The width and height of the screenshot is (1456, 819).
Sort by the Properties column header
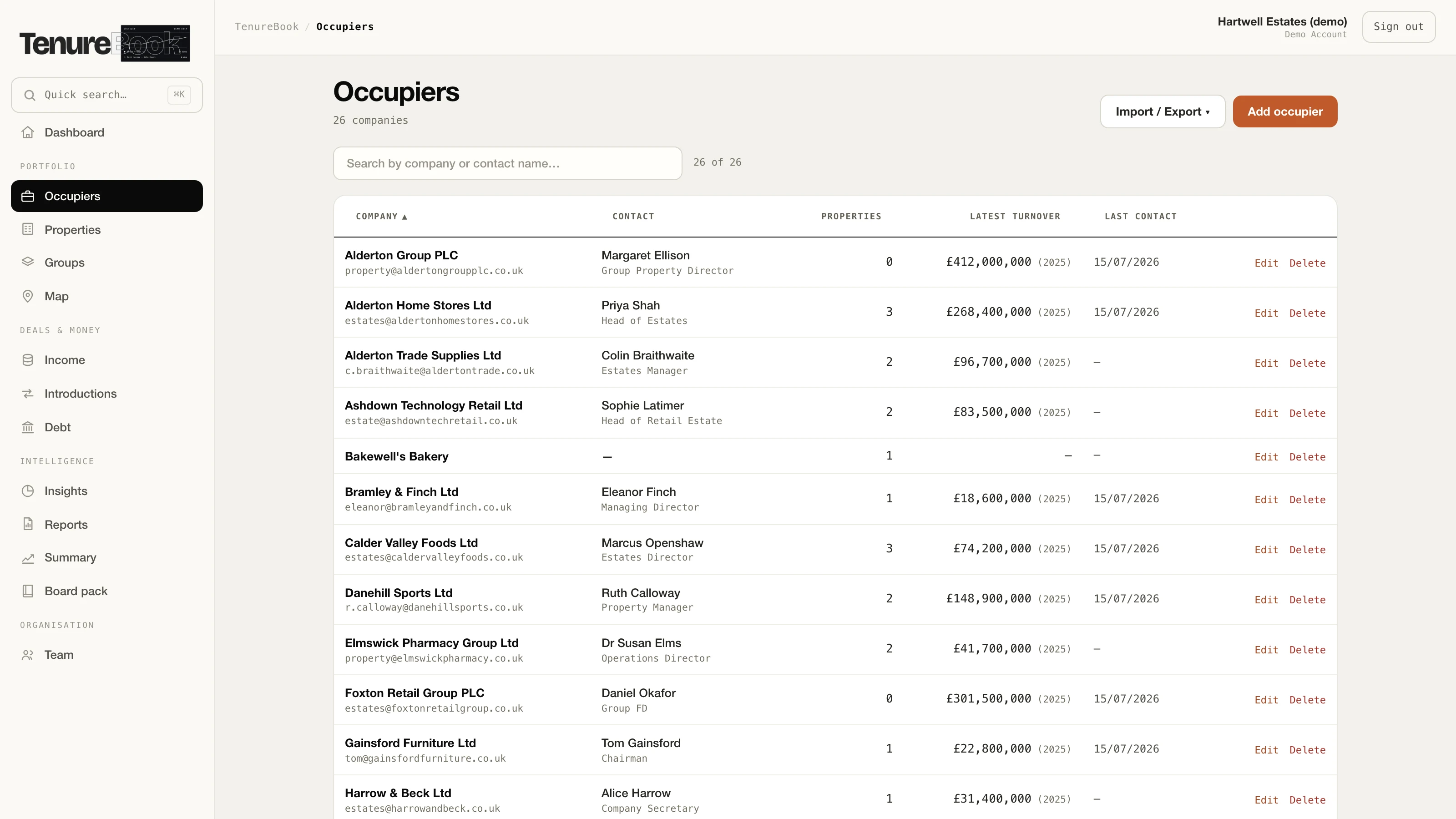click(x=851, y=217)
